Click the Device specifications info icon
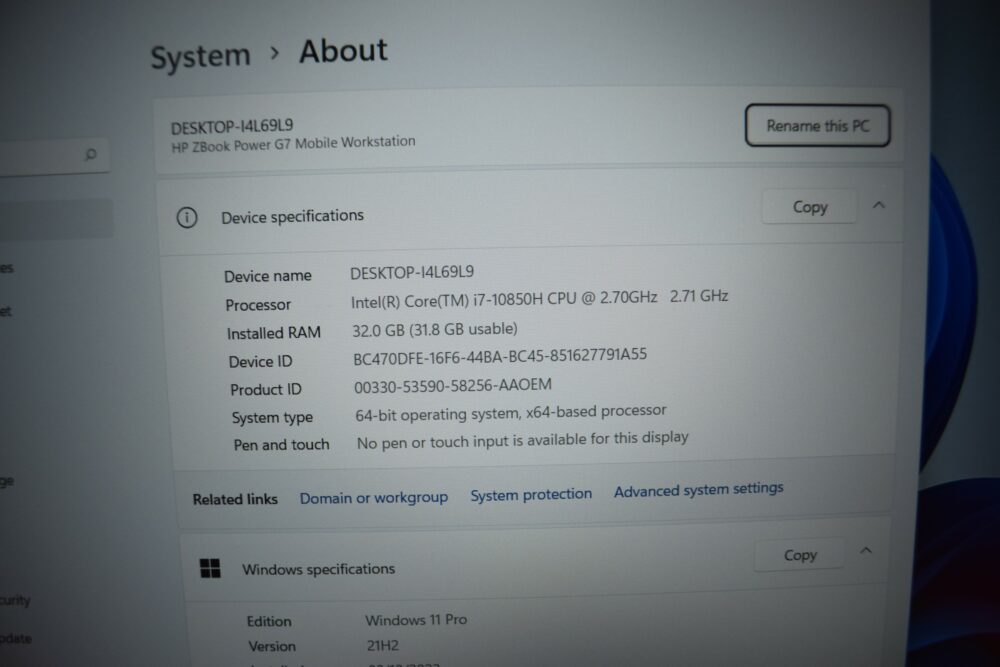This screenshot has width=1000, height=667. 187,217
